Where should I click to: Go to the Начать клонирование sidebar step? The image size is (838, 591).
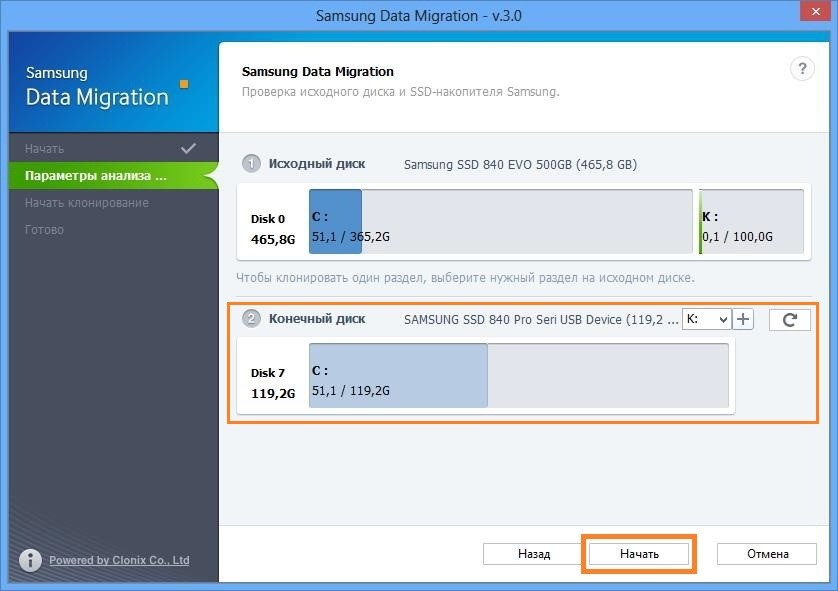(x=87, y=203)
